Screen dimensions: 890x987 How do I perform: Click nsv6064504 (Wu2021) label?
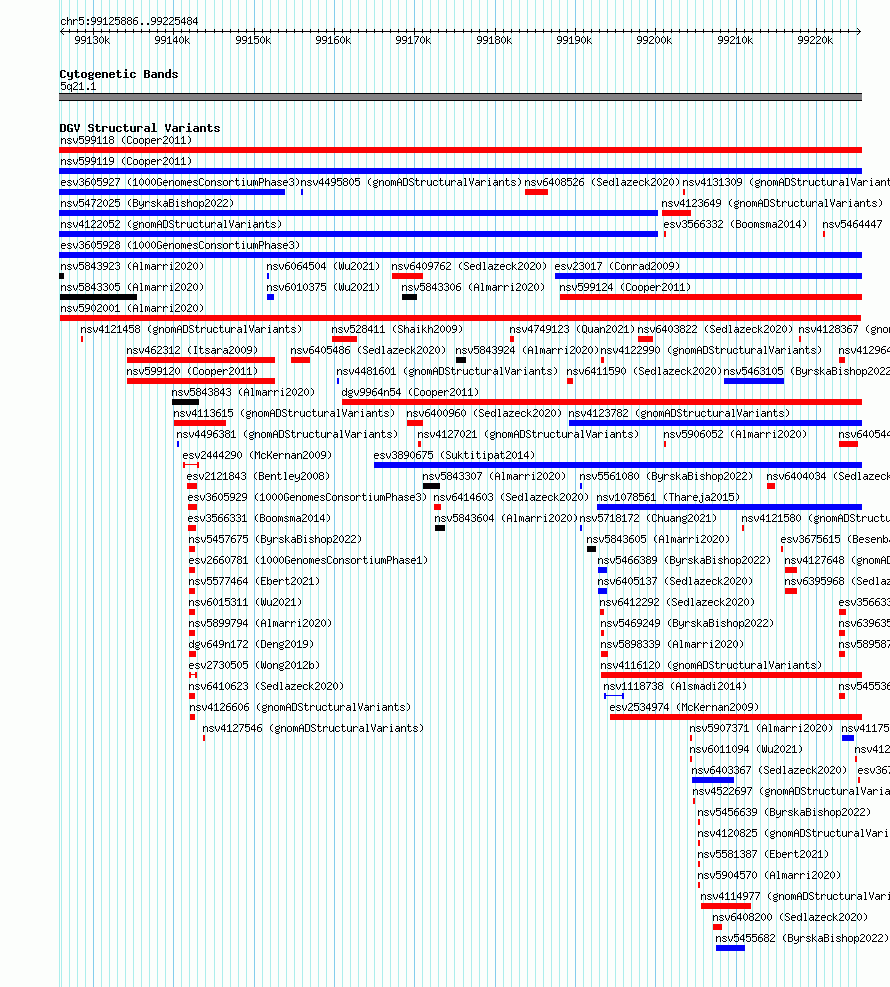coord(323,266)
